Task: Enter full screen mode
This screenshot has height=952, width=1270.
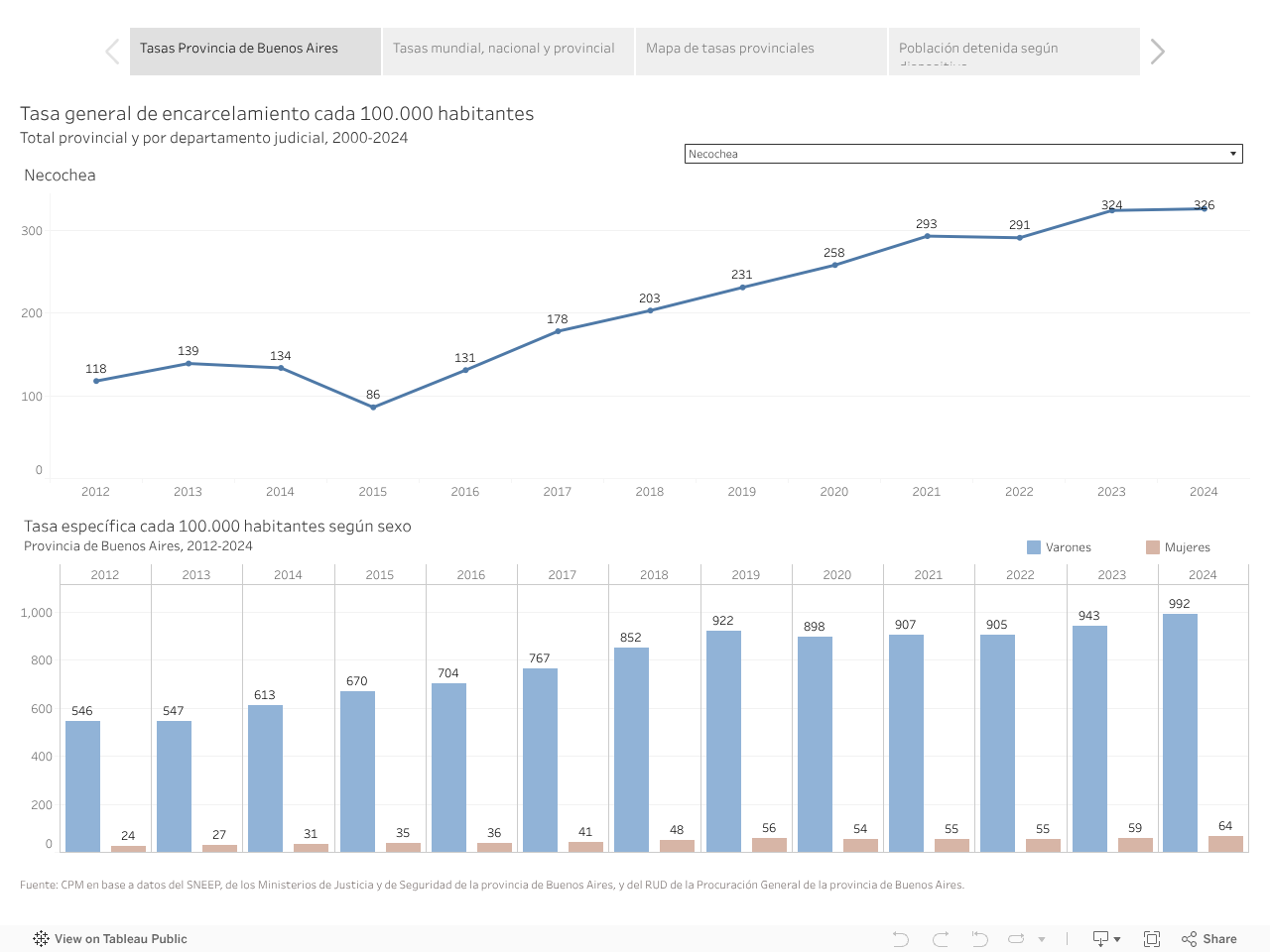Action: point(1152,939)
